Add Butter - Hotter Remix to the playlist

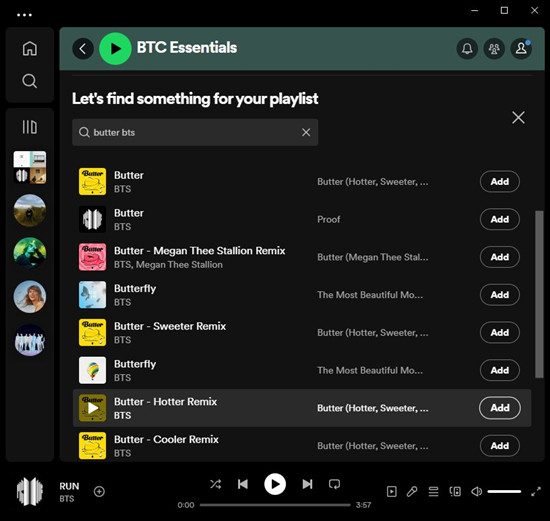pos(499,408)
